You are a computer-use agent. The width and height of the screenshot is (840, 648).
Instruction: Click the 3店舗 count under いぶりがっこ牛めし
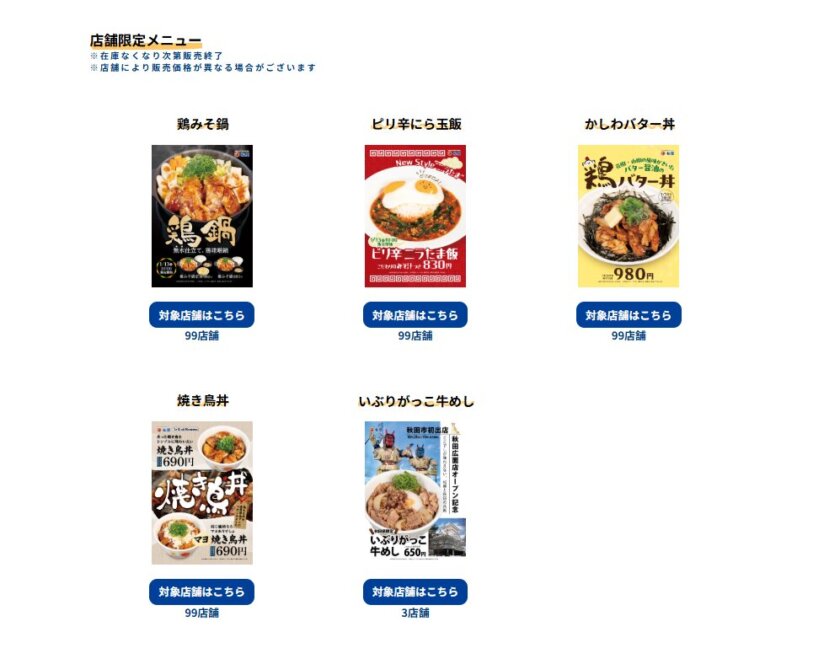(415, 613)
